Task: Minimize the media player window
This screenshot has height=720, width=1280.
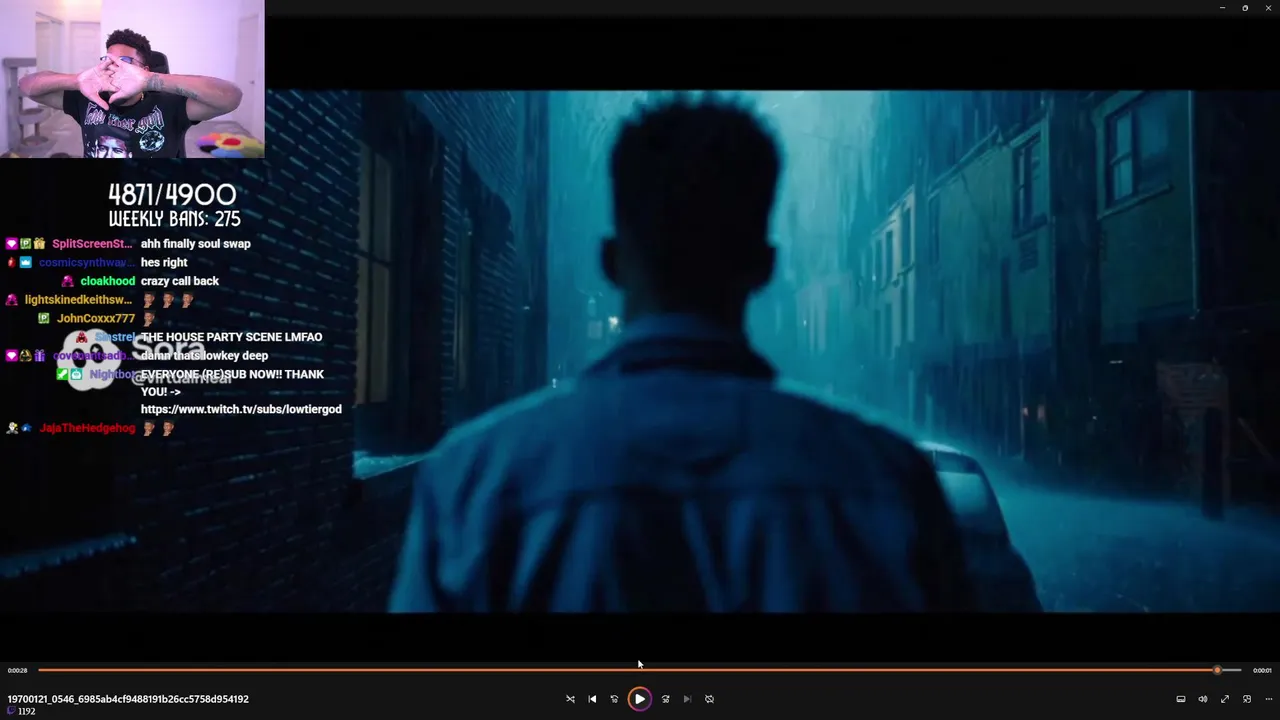Action: pyautogui.click(x=1222, y=8)
